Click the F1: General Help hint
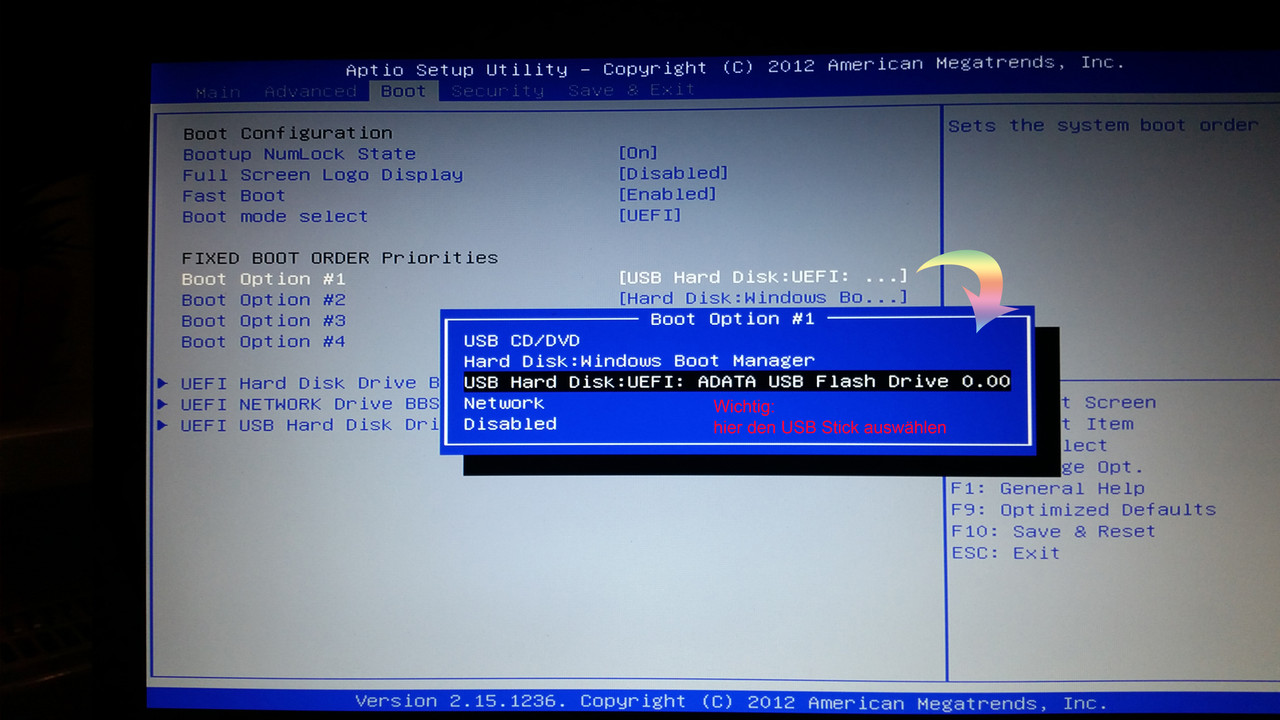This screenshot has width=1280, height=720. tap(1047, 489)
